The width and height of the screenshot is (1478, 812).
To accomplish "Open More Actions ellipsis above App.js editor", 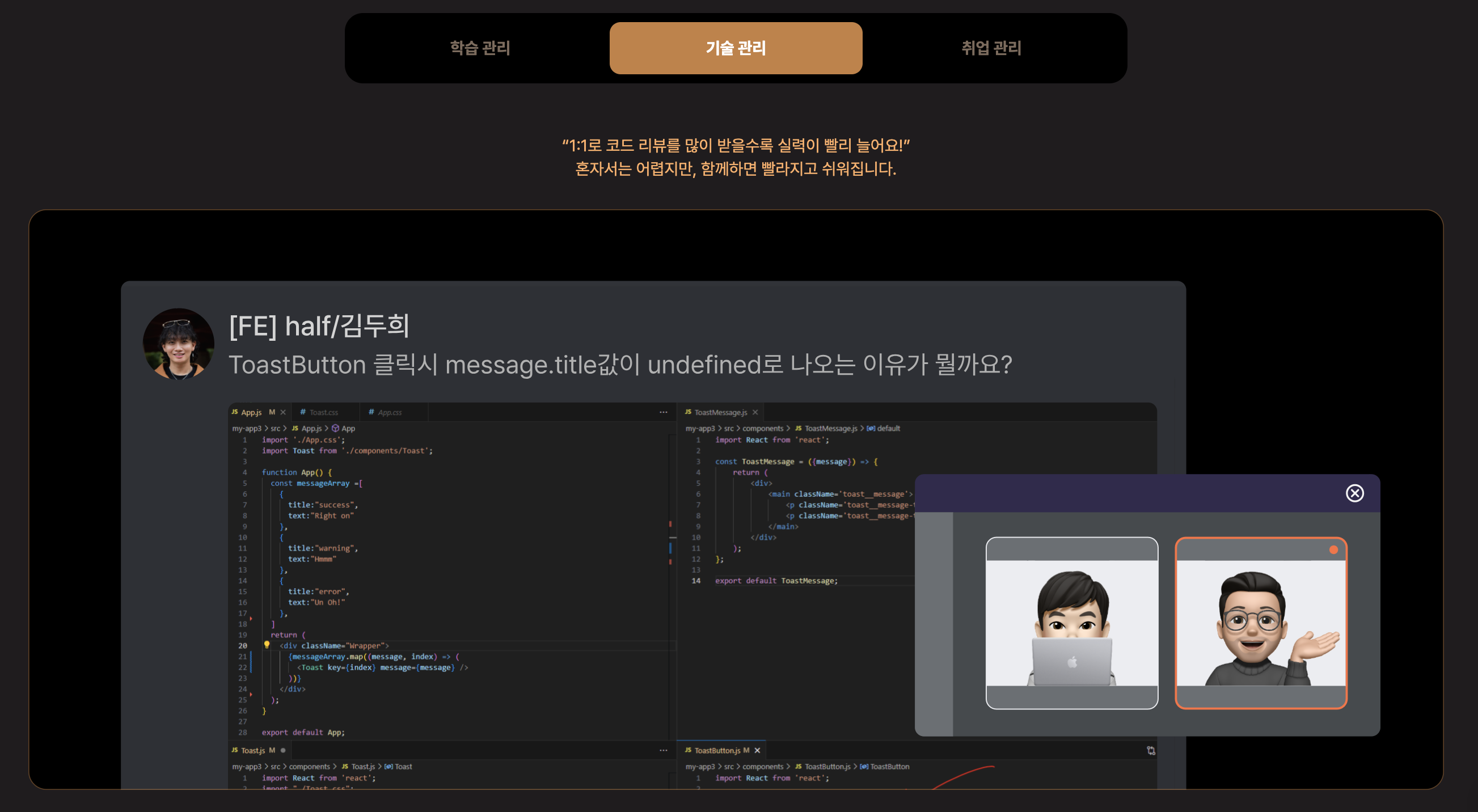I will tap(663, 412).
